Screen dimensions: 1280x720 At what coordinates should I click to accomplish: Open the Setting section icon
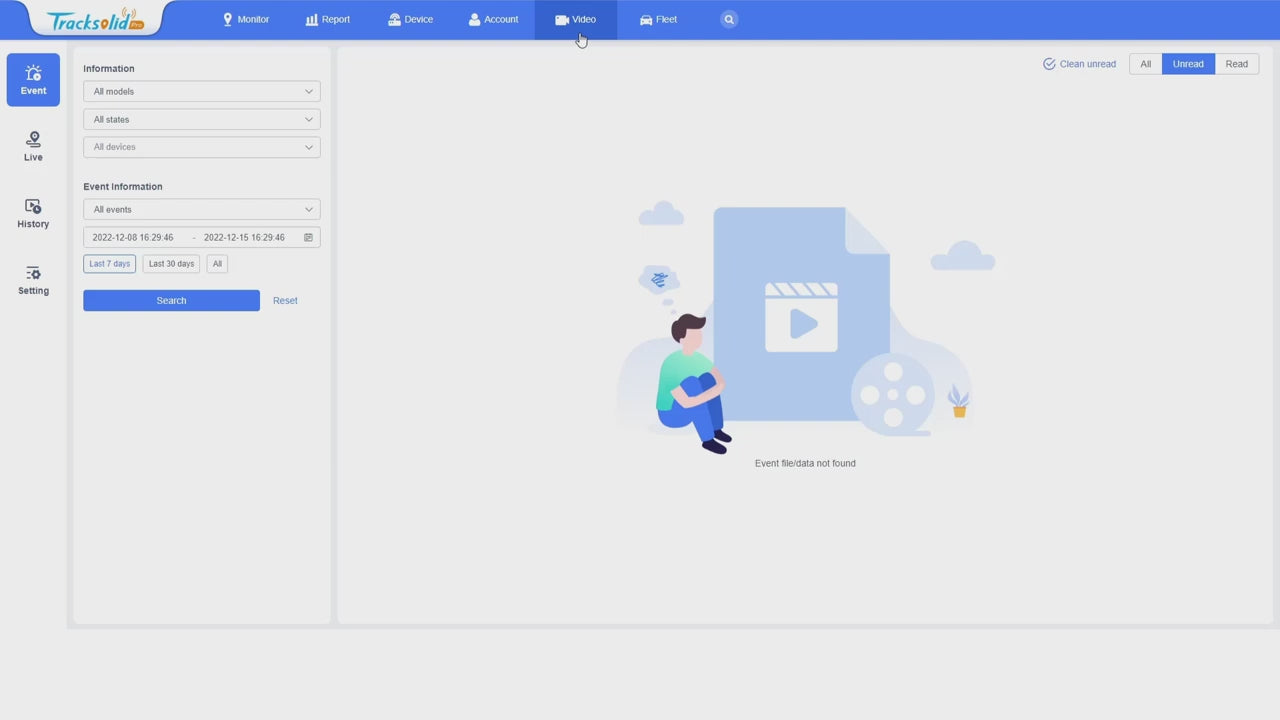pyautogui.click(x=33, y=274)
